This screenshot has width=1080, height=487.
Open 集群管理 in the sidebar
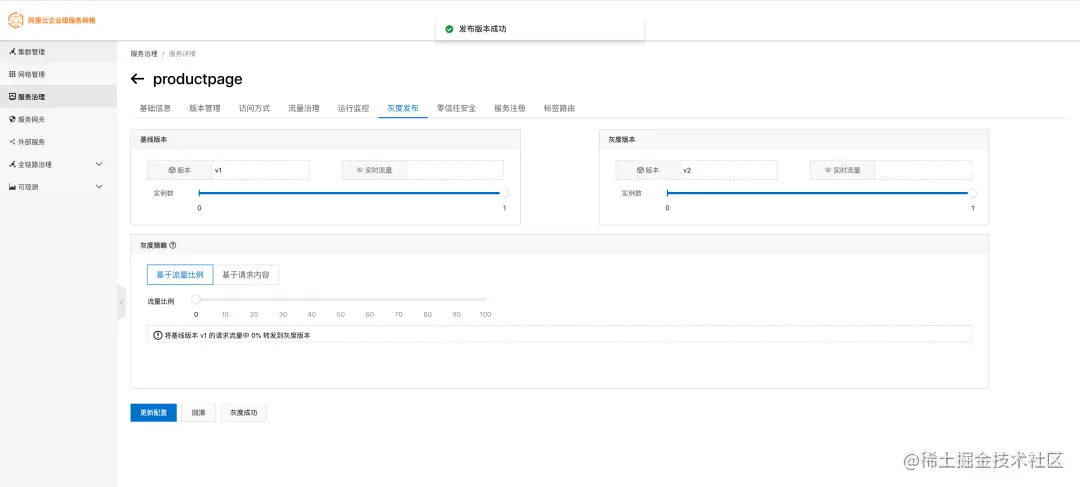click(x=59, y=52)
